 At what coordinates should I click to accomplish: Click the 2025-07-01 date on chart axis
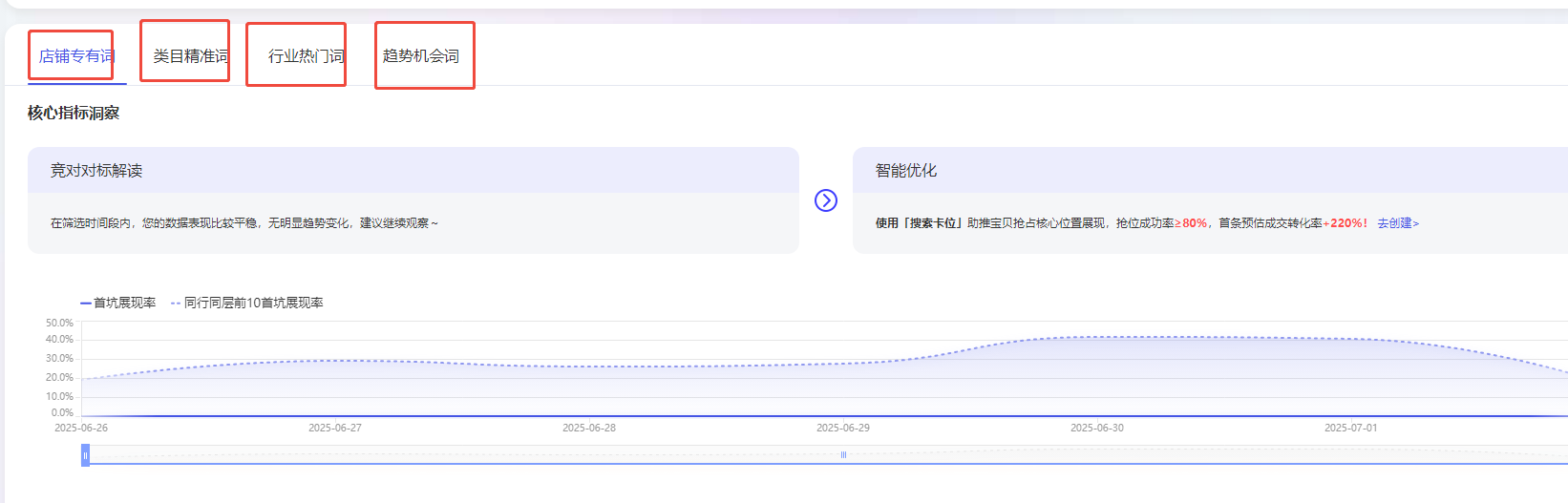pyautogui.click(x=1350, y=428)
